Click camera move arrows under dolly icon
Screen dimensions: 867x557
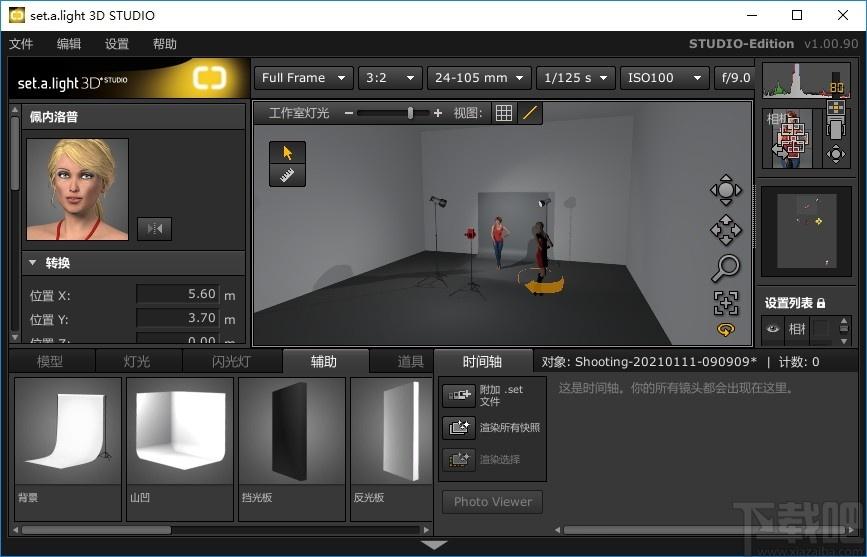pyautogui.click(x=835, y=154)
